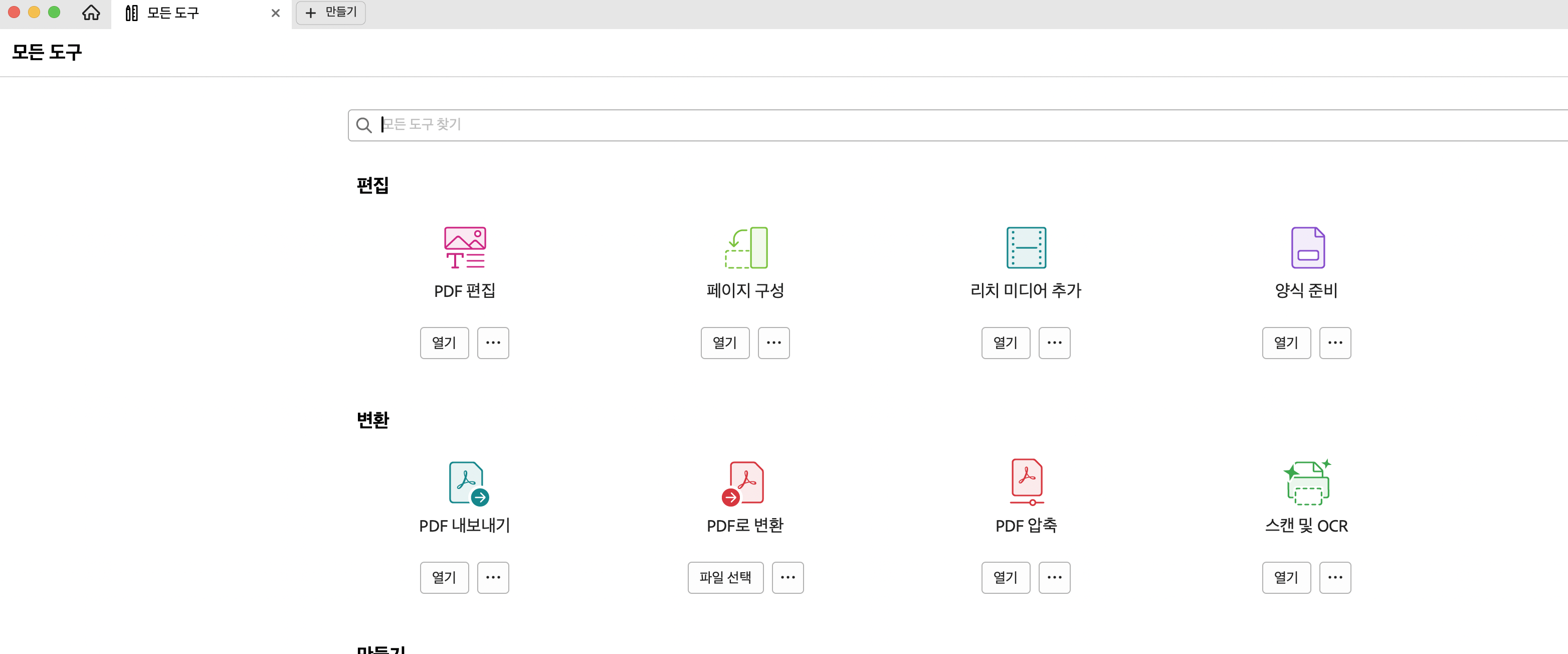This screenshot has width=1568, height=654.
Task: Select the 양식 준비 form icon
Action: click(x=1307, y=247)
